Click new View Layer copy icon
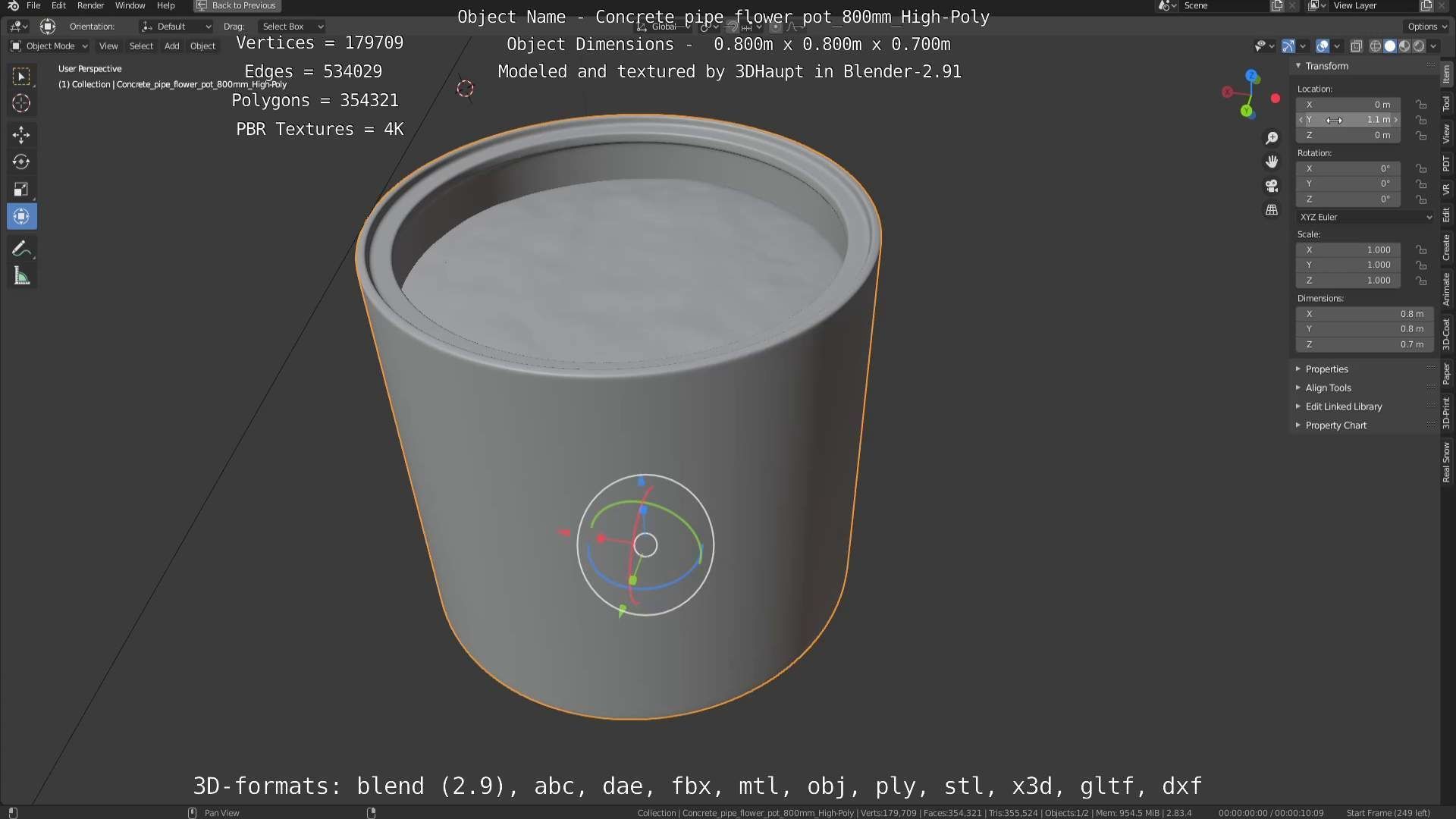 pos(1426,5)
